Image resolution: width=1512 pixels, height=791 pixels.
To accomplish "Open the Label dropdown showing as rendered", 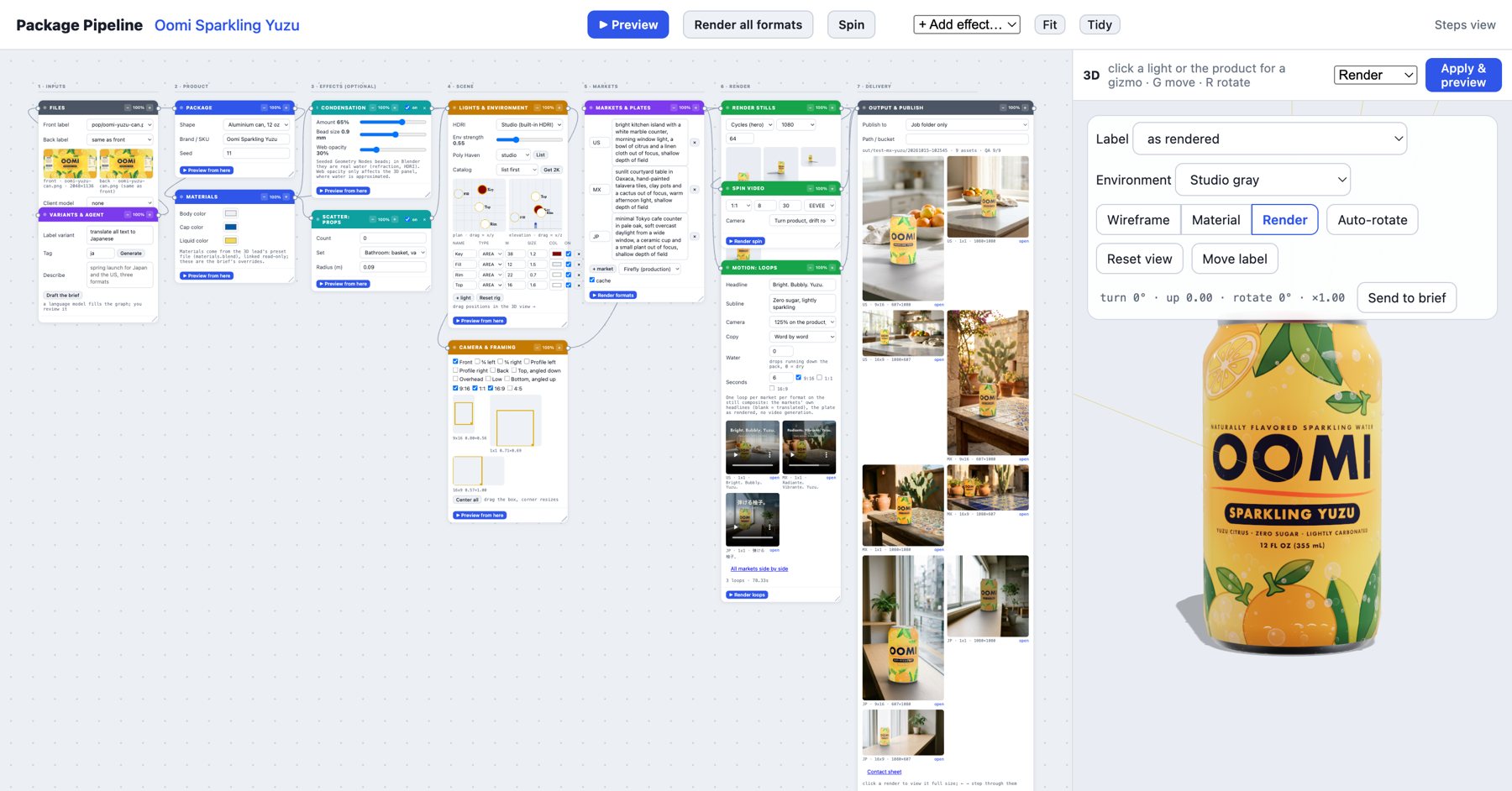I will (1270, 139).
